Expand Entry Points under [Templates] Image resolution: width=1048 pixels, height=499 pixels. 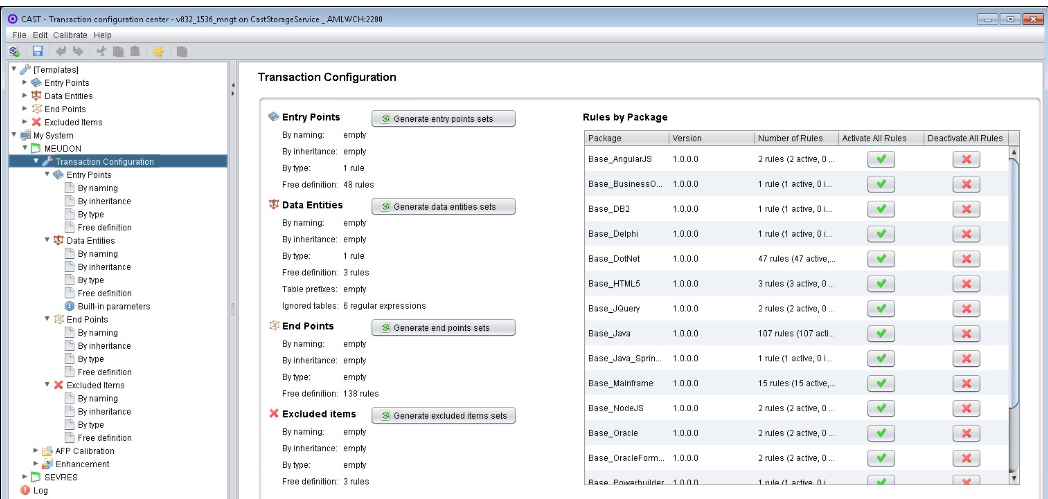[25, 82]
